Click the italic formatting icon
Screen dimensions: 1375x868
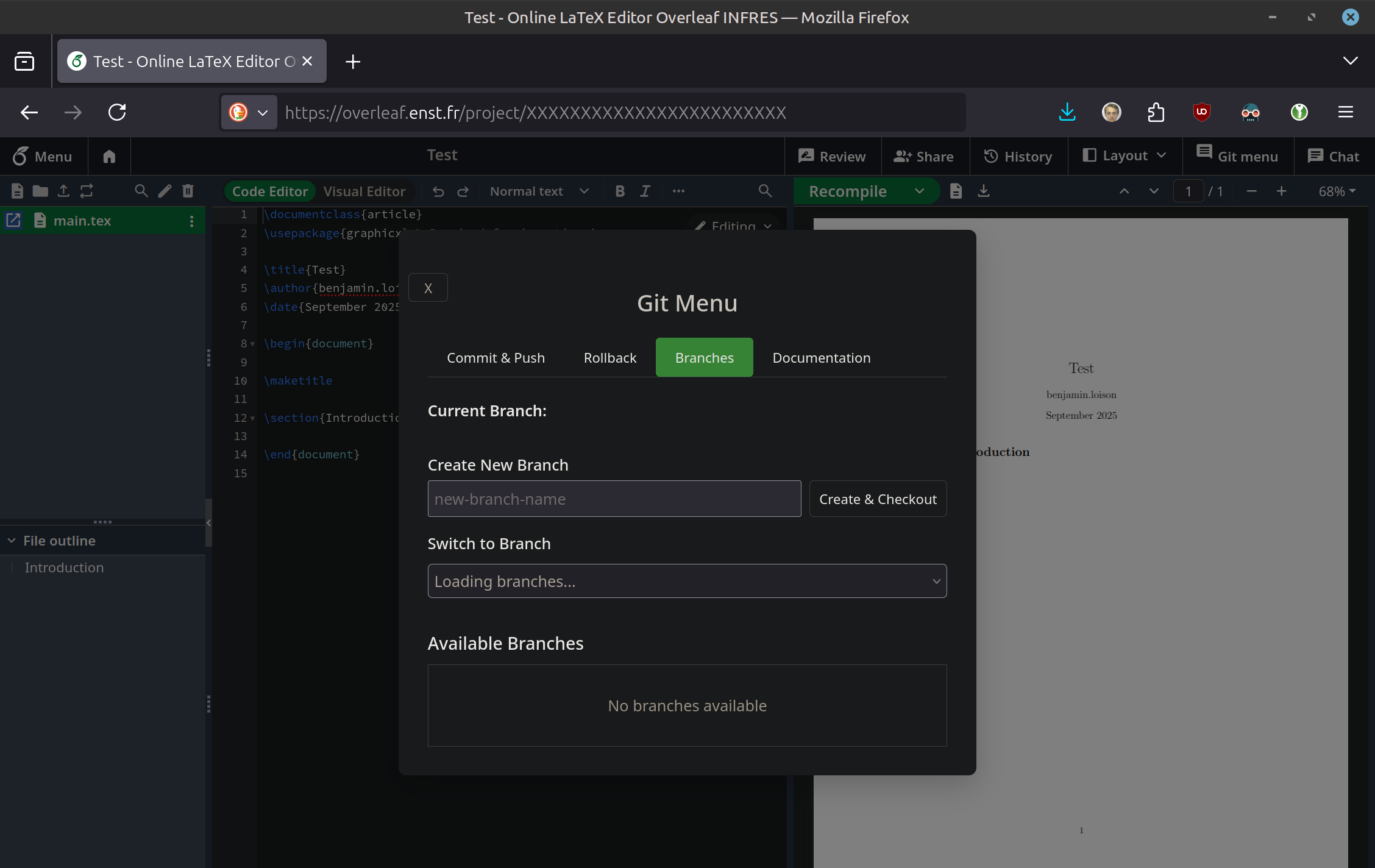point(645,191)
